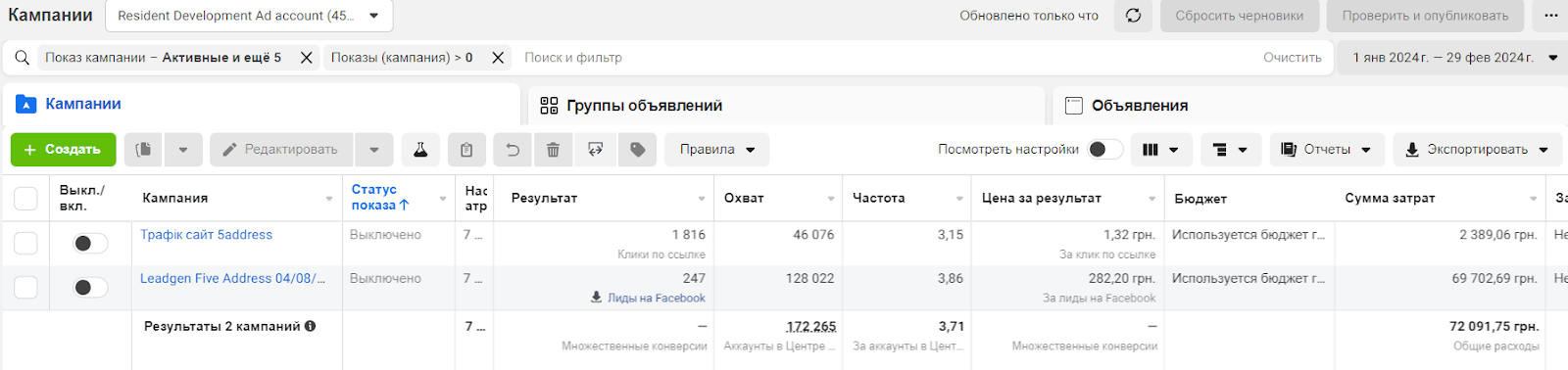Click the green 'Создать' button
Screen dimensions: 1568x370
[x=63, y=150]
